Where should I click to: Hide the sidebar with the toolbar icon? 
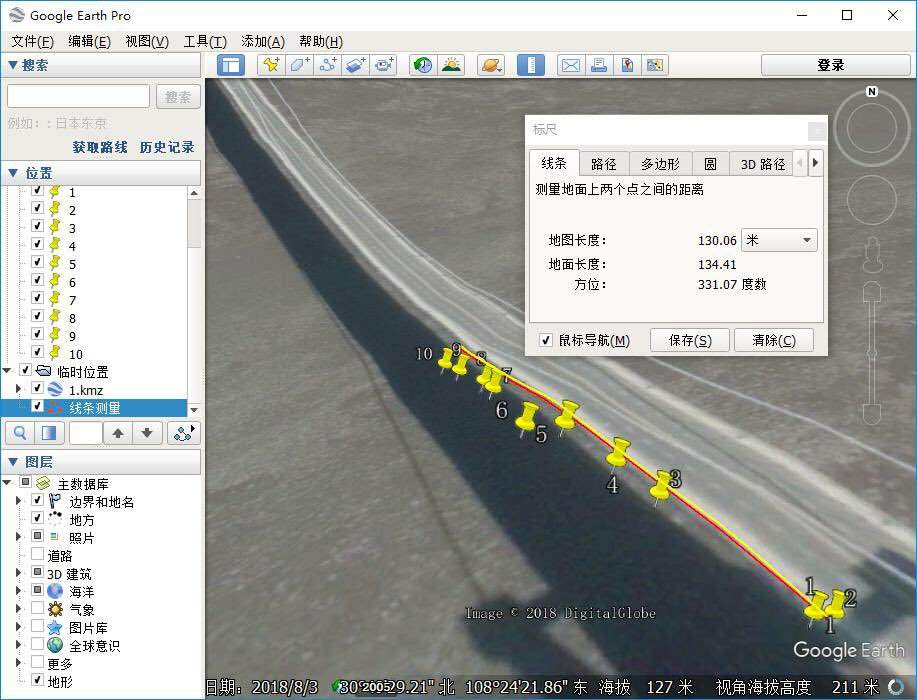[x=231, y=65]
